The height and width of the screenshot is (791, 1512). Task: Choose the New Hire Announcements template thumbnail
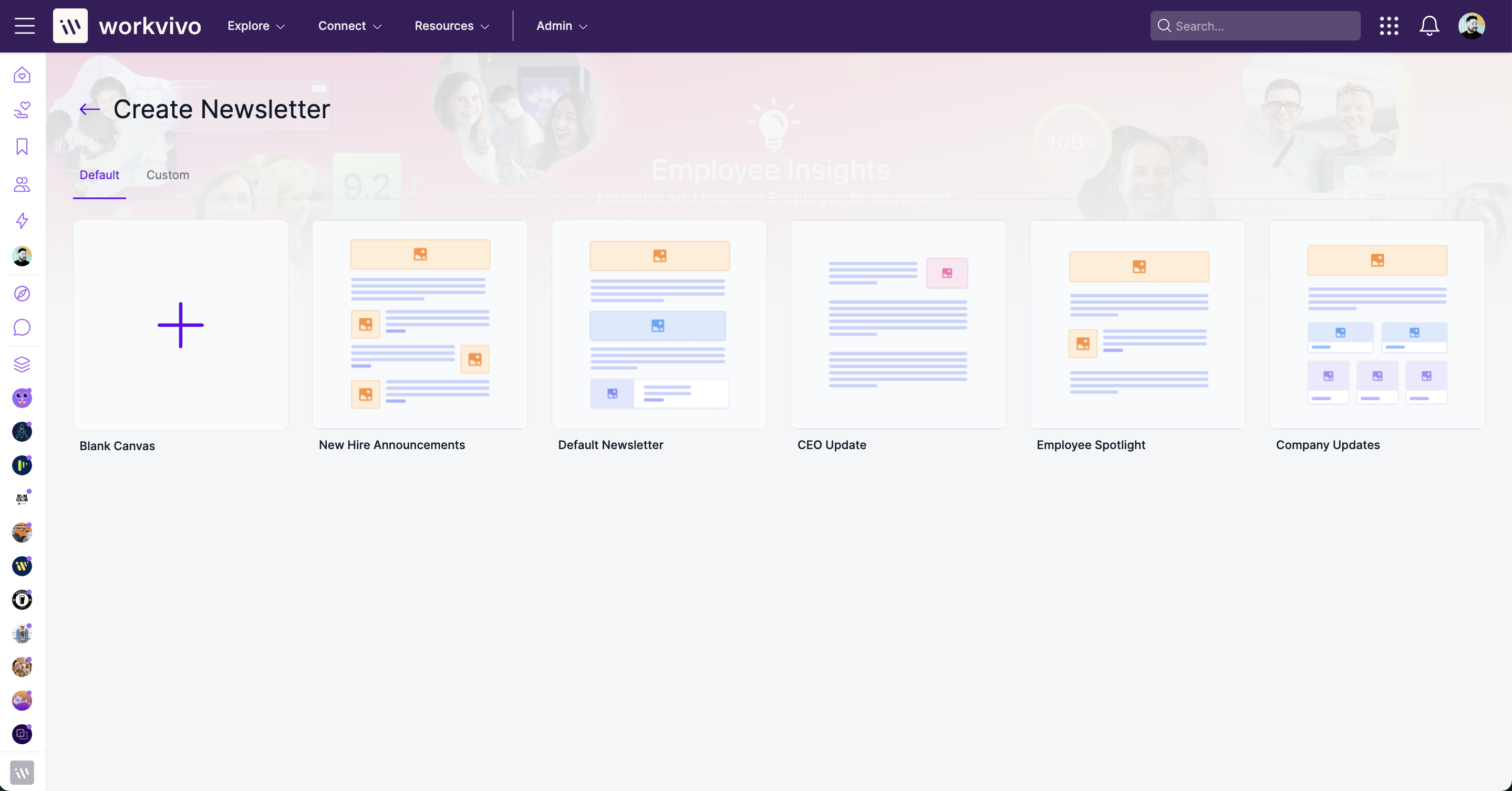(420, 325)
